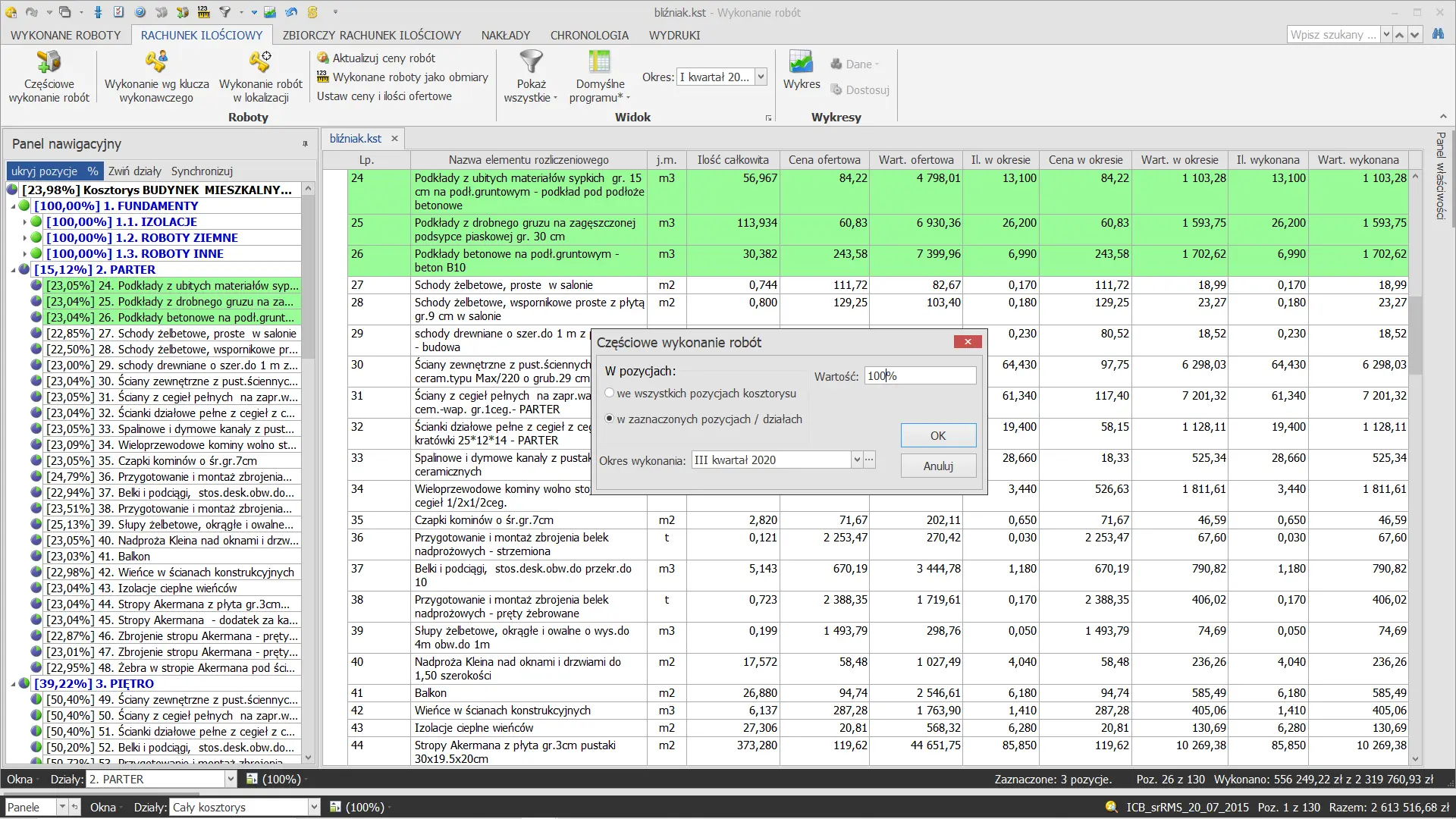Open the Okres wykonania dropdown in dialog
The width and height of the screenshot is (1456, 819).
tap(857, 460)
